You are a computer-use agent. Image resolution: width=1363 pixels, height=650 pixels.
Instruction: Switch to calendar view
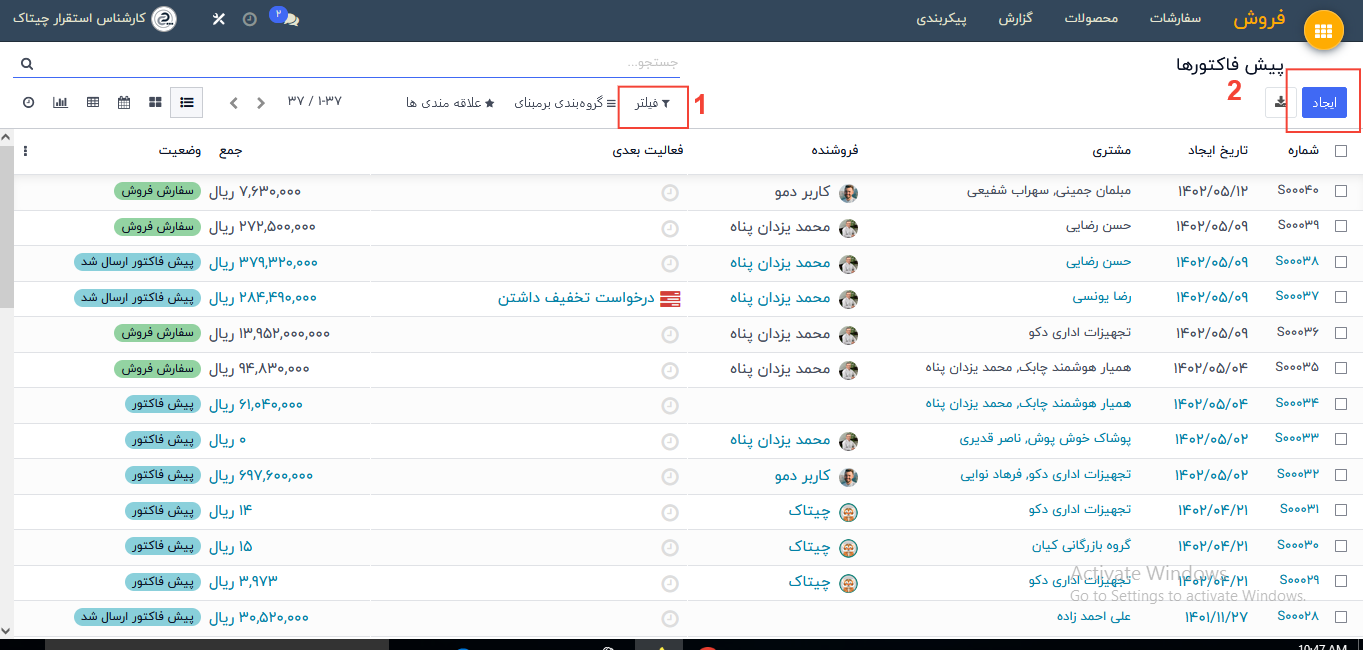[x=124, y=102]
